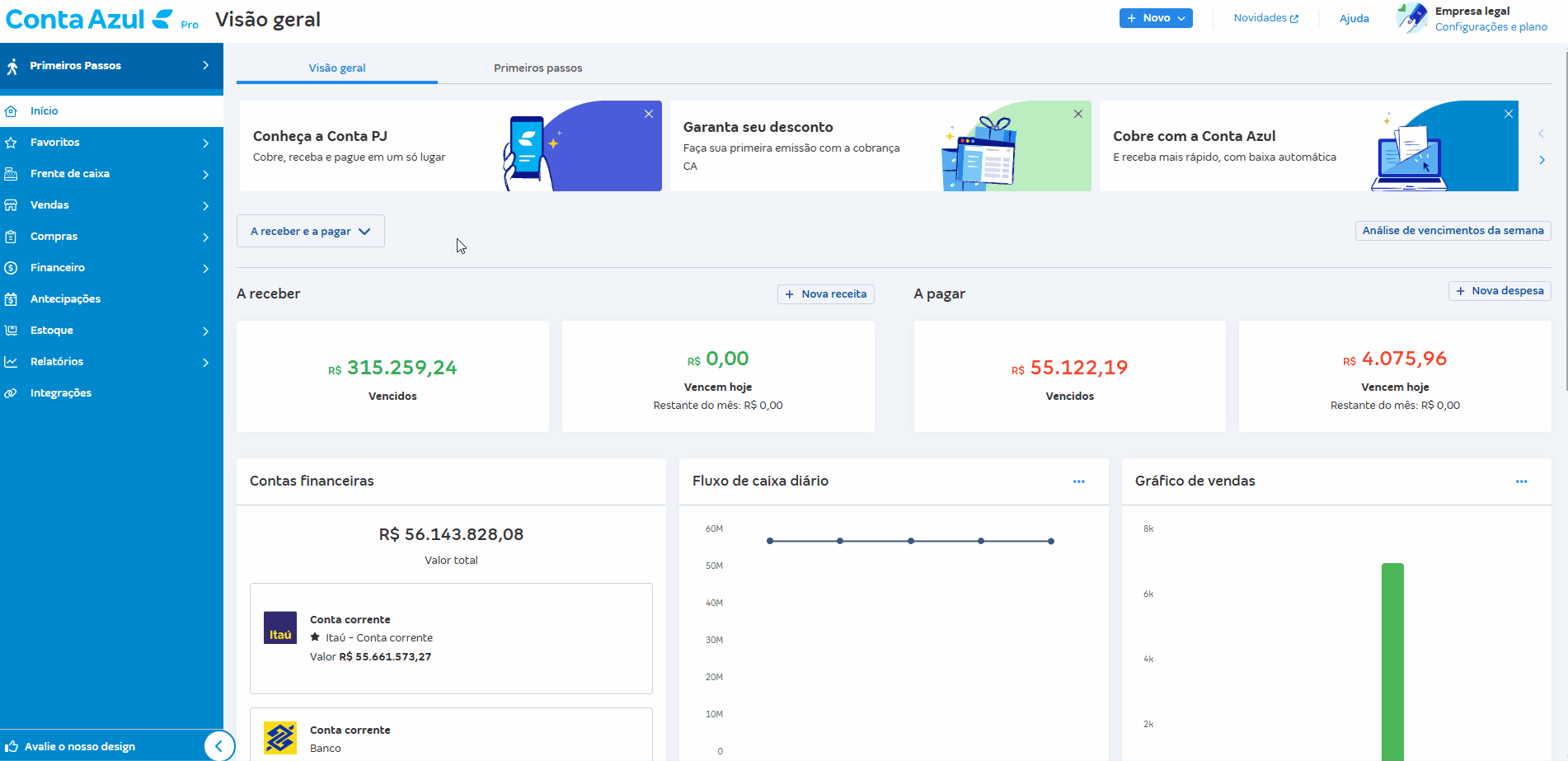Click the Integrações sidebar icon
Viewport: 1568px width, 761px height.
12,392
